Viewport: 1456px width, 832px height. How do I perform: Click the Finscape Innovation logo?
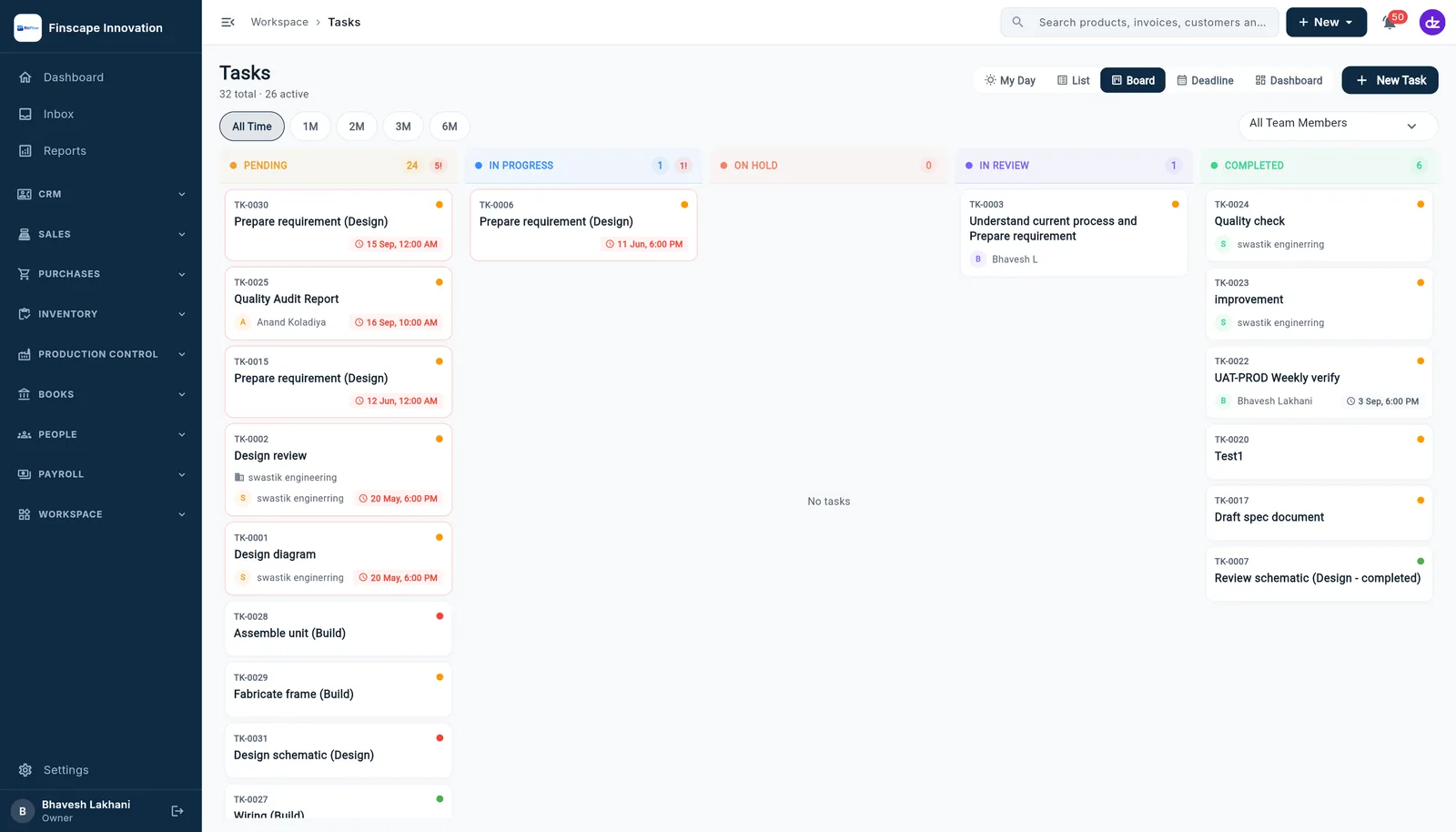point(27,28)
